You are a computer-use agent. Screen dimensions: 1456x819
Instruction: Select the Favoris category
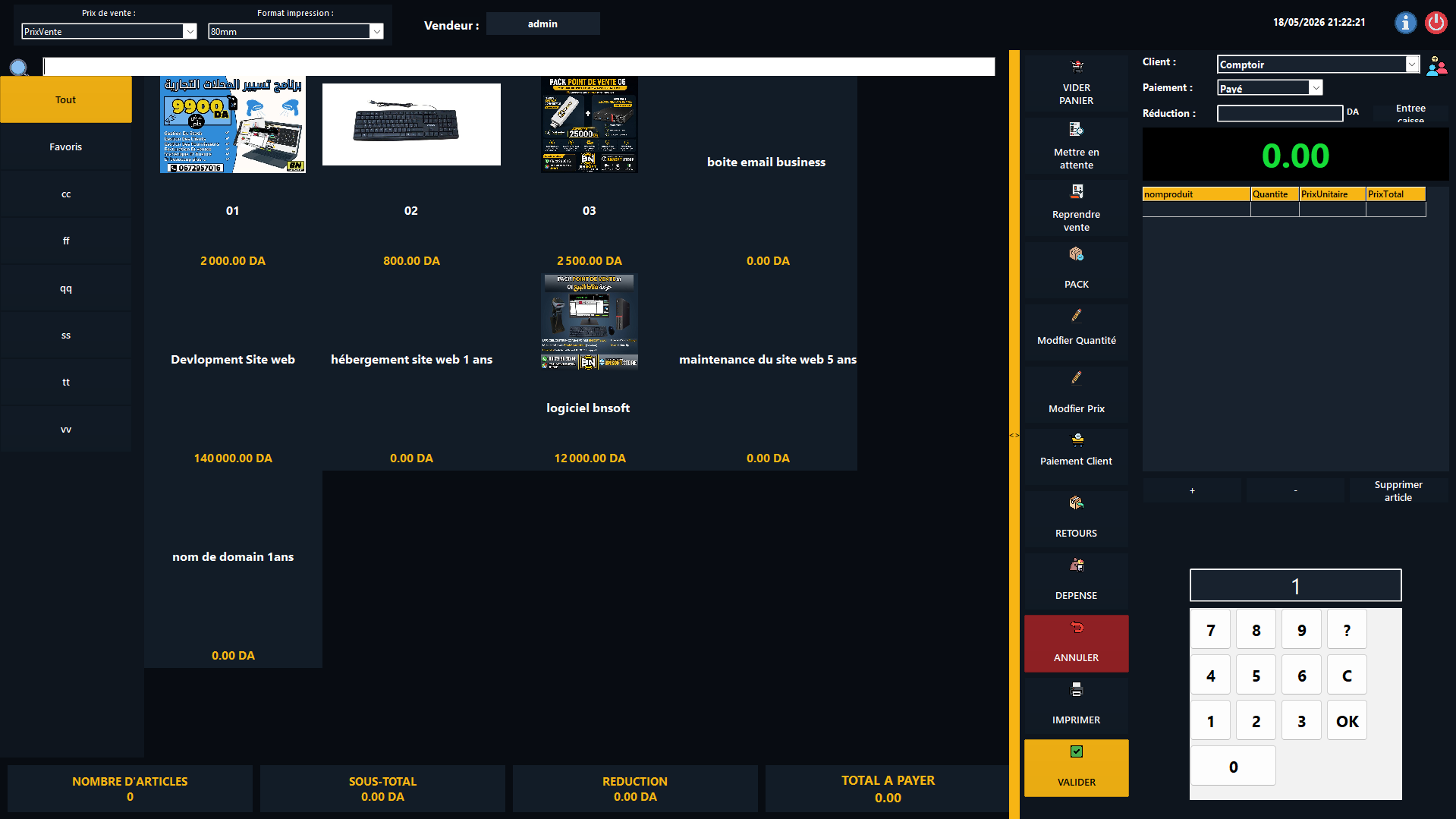(66, 146)
